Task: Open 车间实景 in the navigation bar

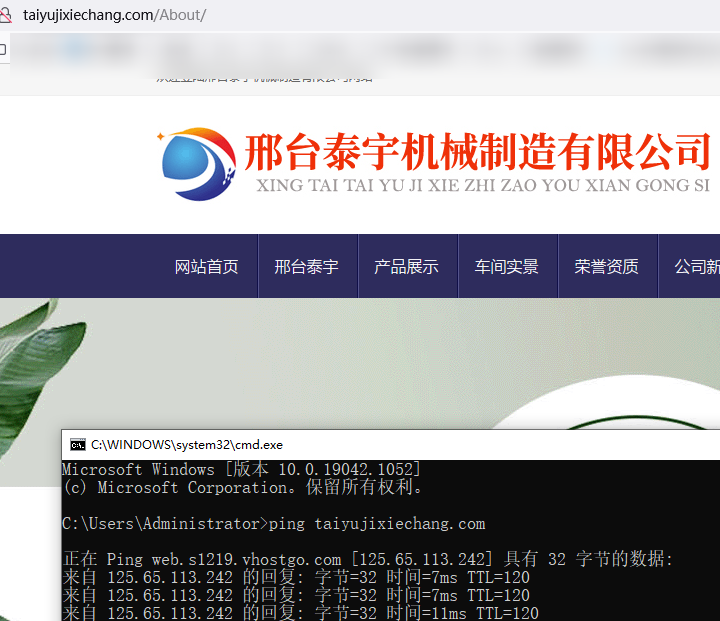Action: [507, 267]
